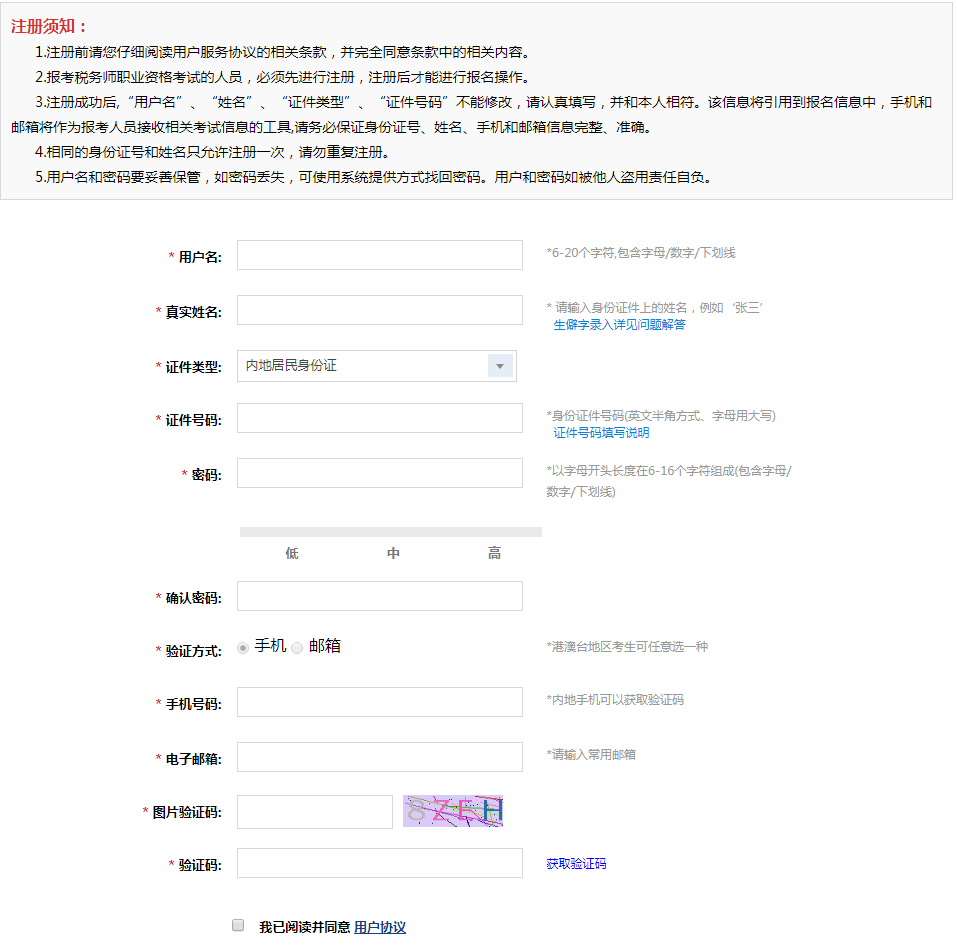Click the 证件号码 input field
The image size is (957, 947).
[x=379, y=417]
